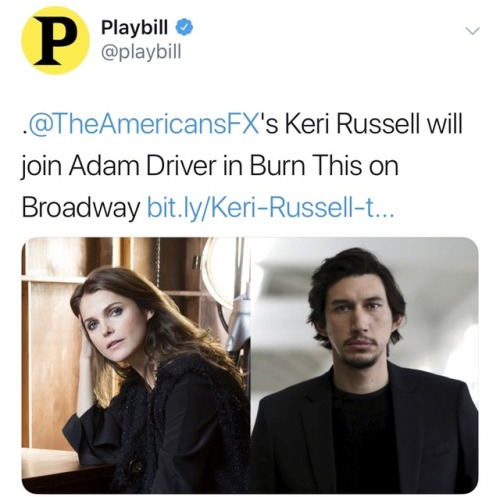Visit the @playbill handle

click(141, 52)
